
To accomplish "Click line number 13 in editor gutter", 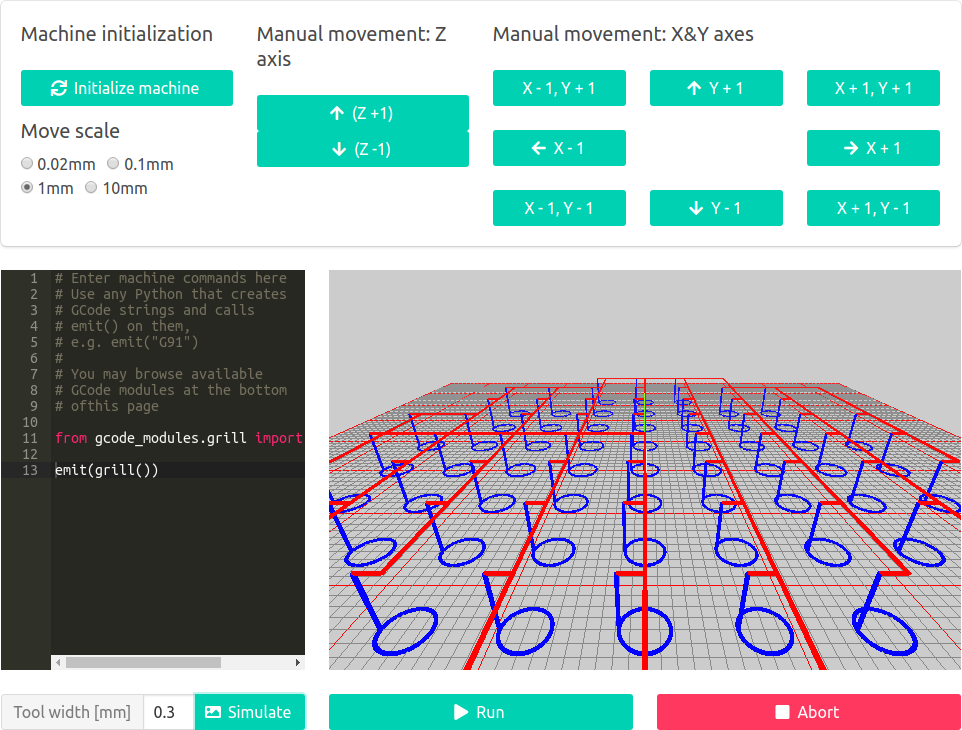I will (x=30, y=470).
